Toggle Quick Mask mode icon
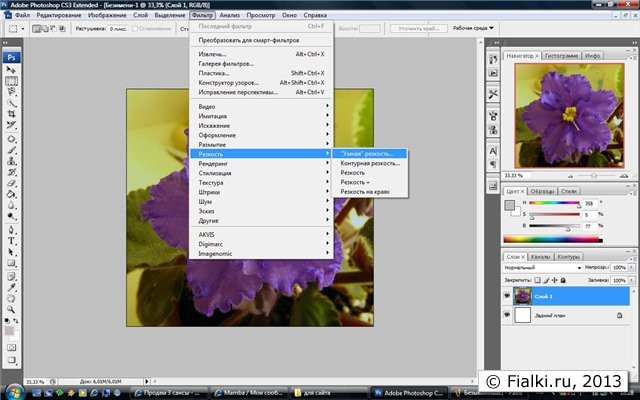The image size is (640, 400). [x=11, y=348]
